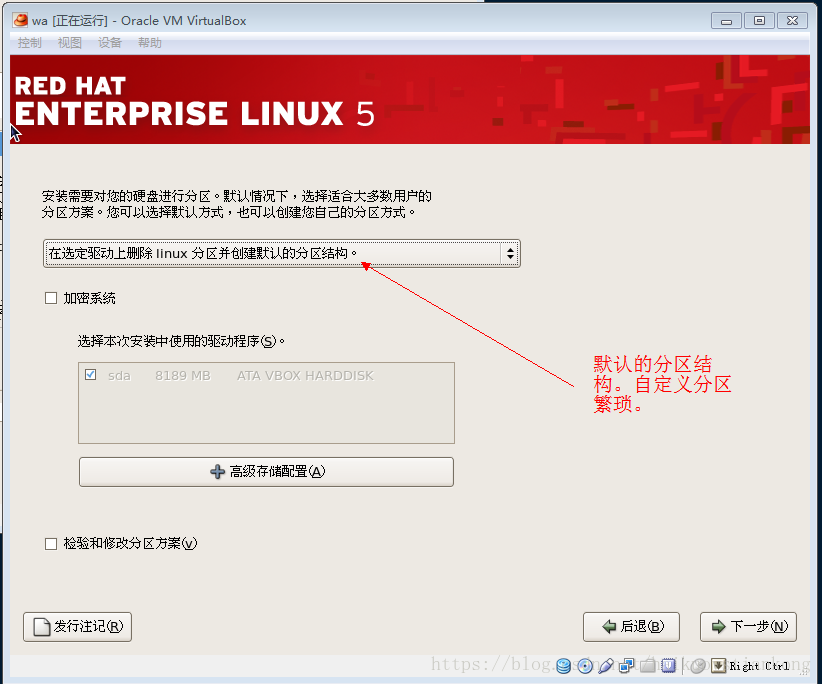822x684 pixels.
Task: Select the sda 8189 MB drive row
Action: coord(266,375)
